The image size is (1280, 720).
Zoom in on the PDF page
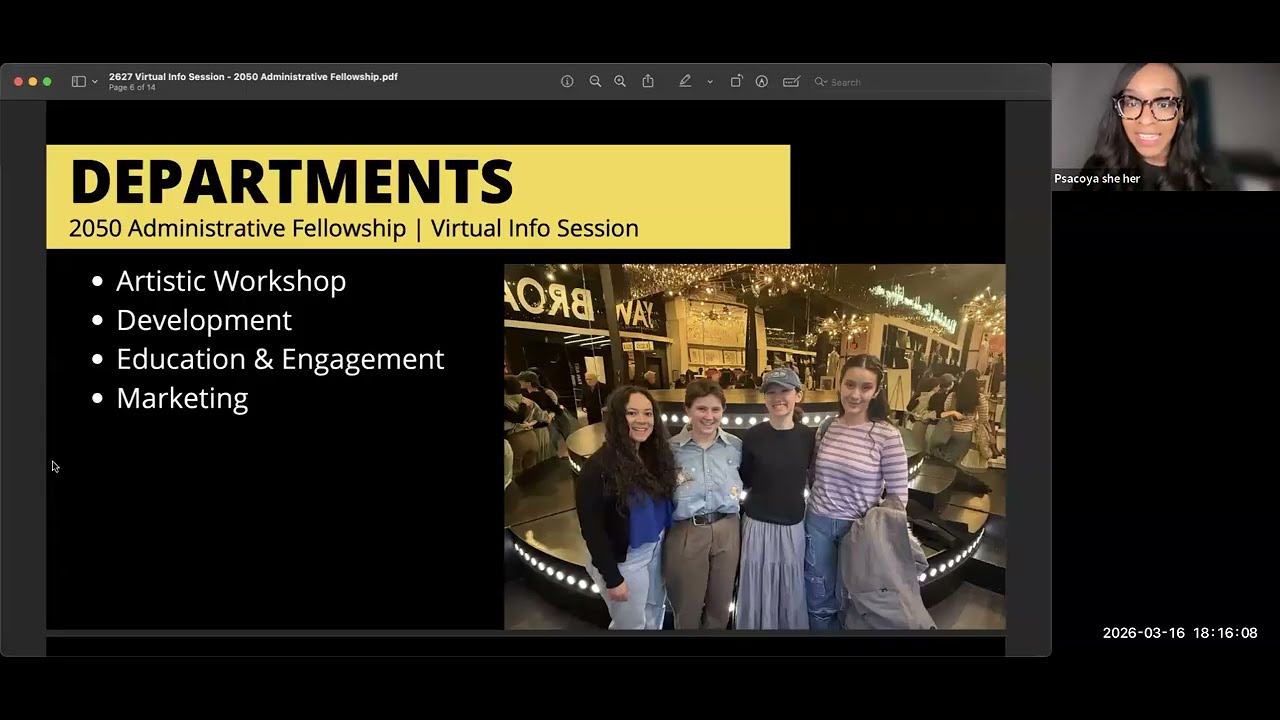620,82
